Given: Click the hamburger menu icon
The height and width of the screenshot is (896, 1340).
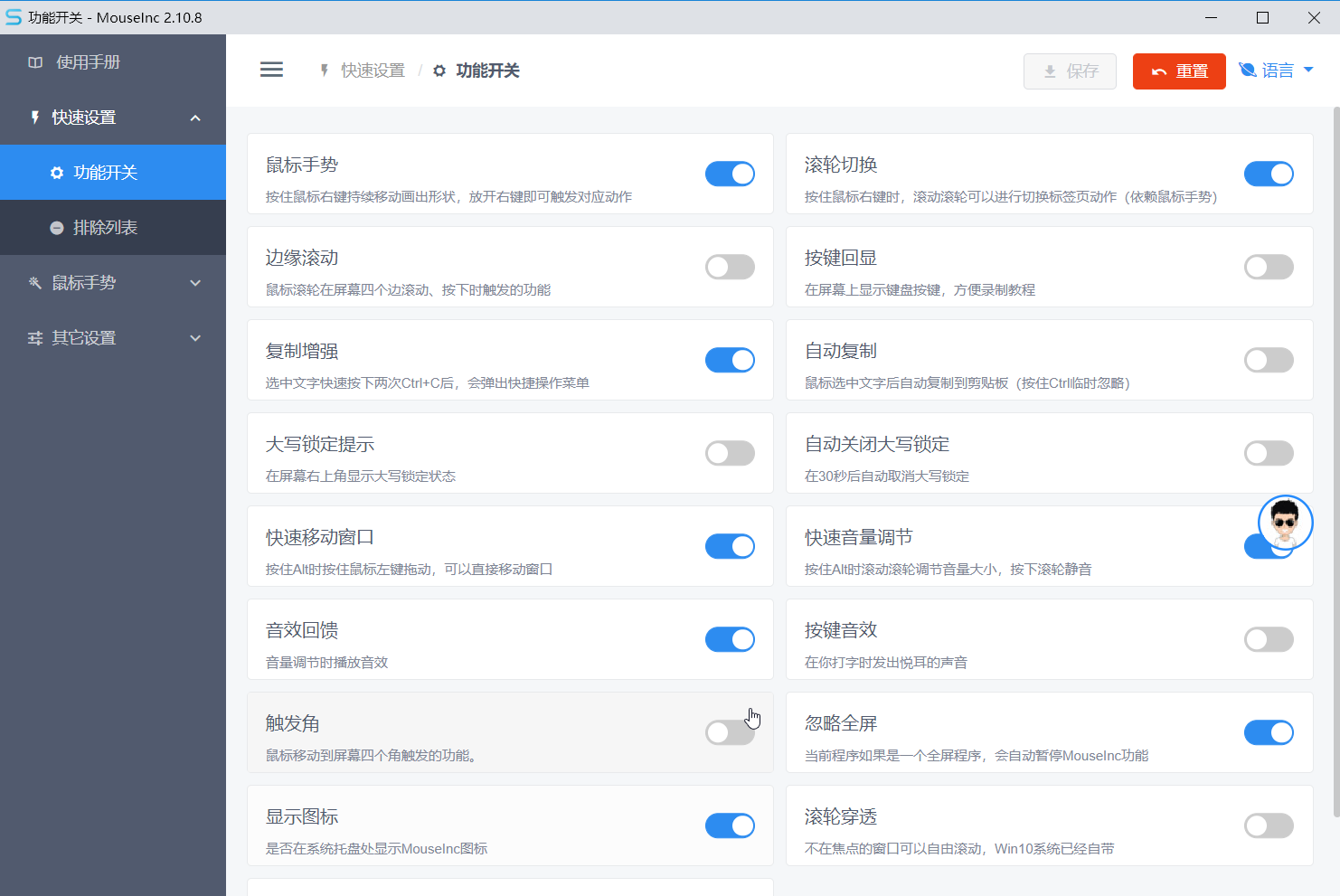Looking at the screenshot, I should 271,71.
